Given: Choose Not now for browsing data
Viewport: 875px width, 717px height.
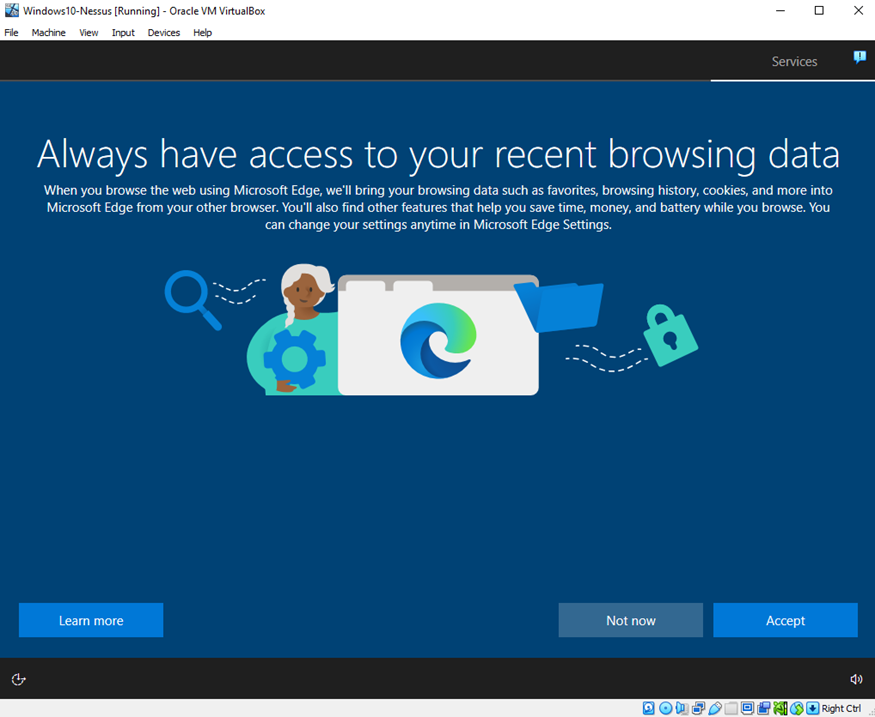Looking at the screenshot, I should click(630, 620).
